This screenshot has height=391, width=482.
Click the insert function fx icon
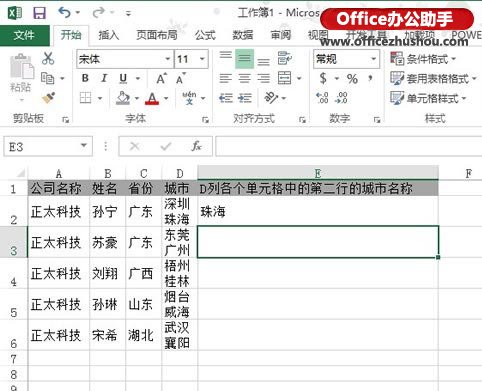coord(196,146)
